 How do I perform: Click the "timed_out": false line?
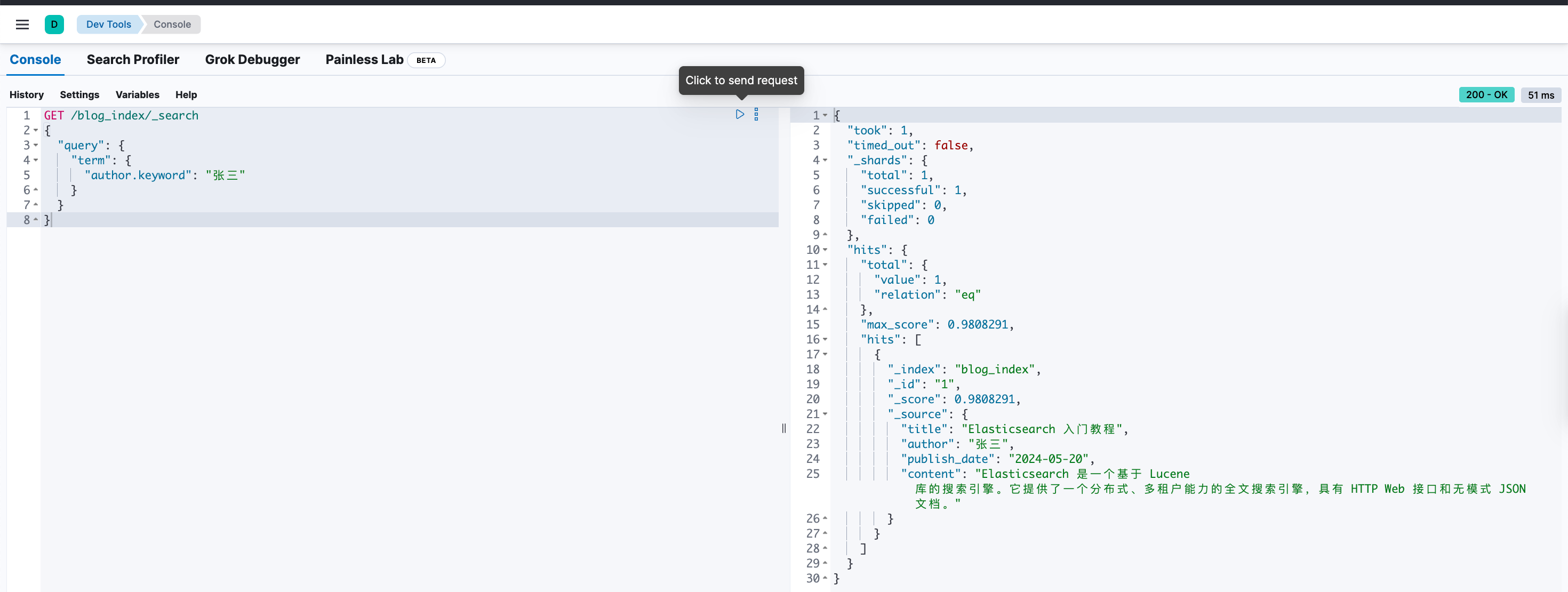(x=910, y=146)
